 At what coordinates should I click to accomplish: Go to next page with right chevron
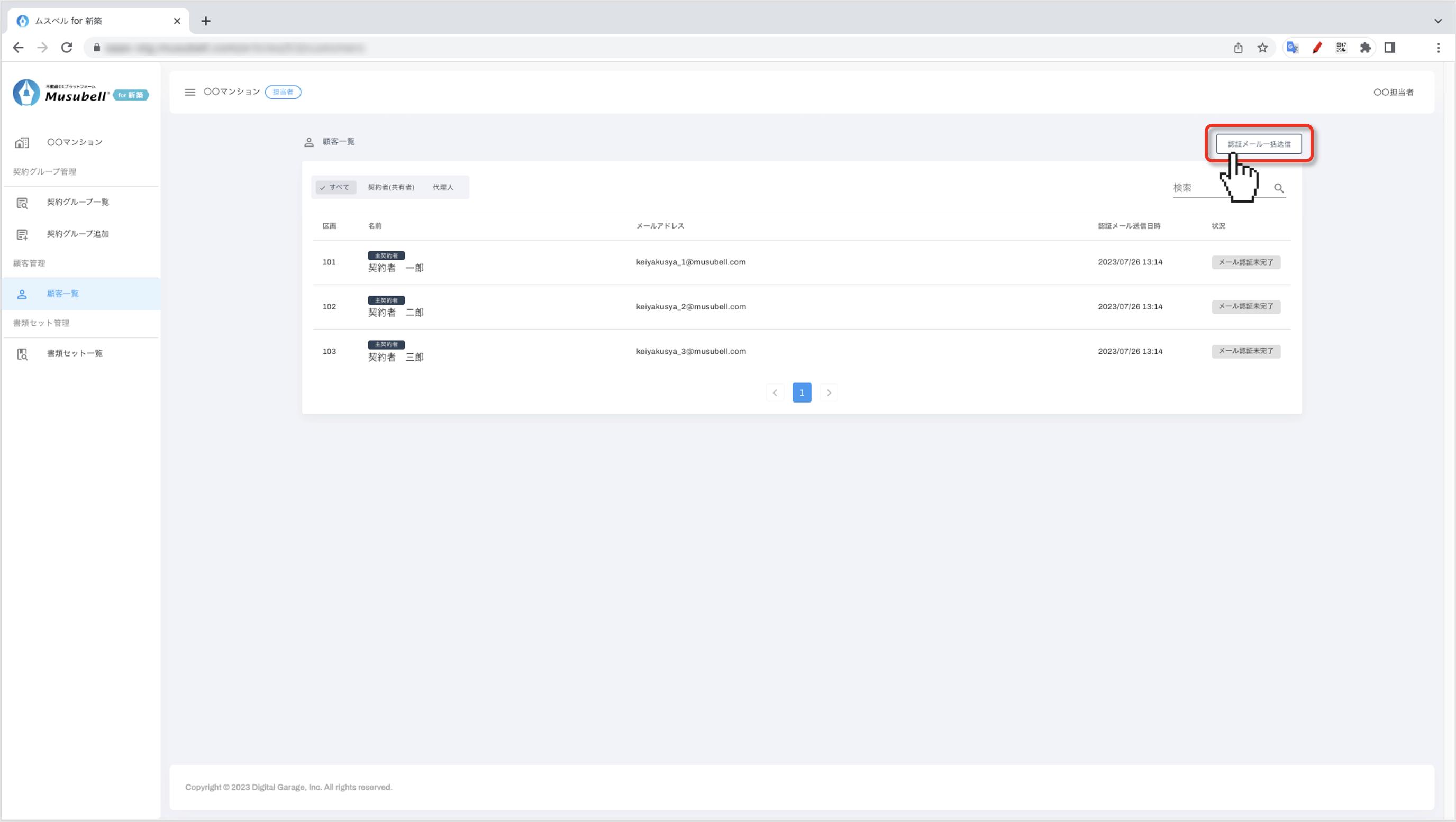coord(829,392)
